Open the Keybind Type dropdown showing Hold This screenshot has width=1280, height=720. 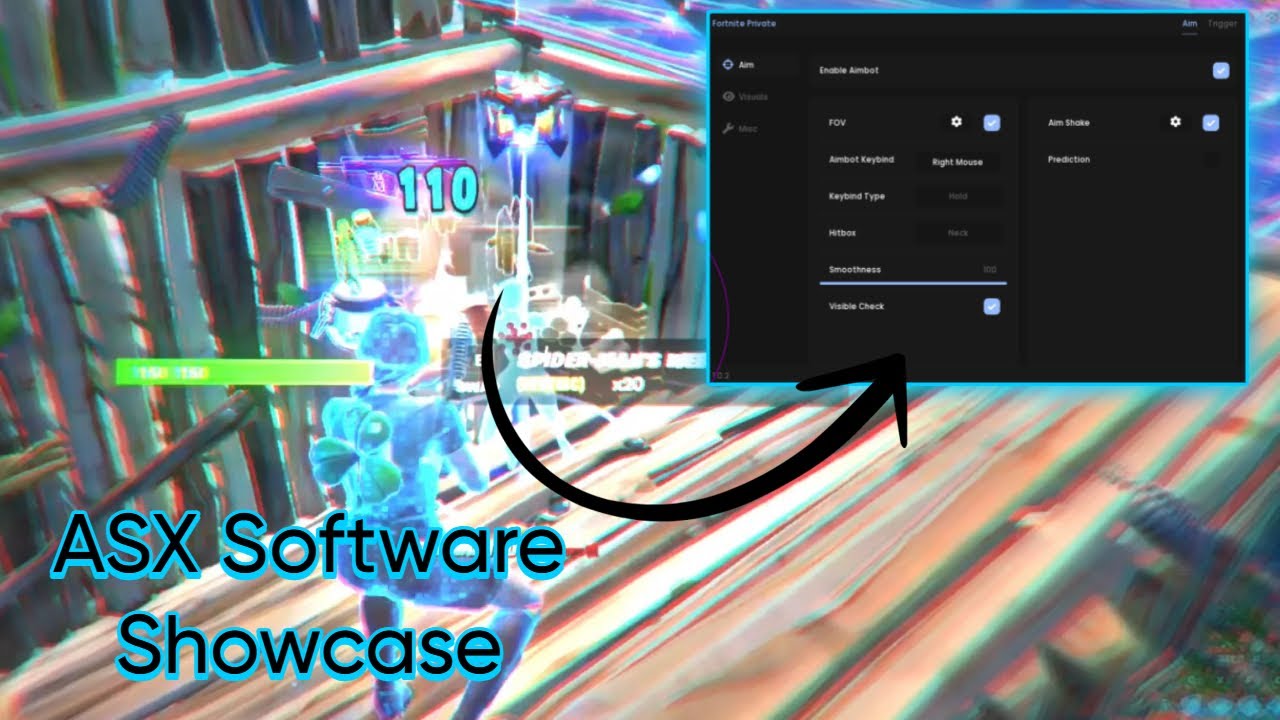(958, 197)
